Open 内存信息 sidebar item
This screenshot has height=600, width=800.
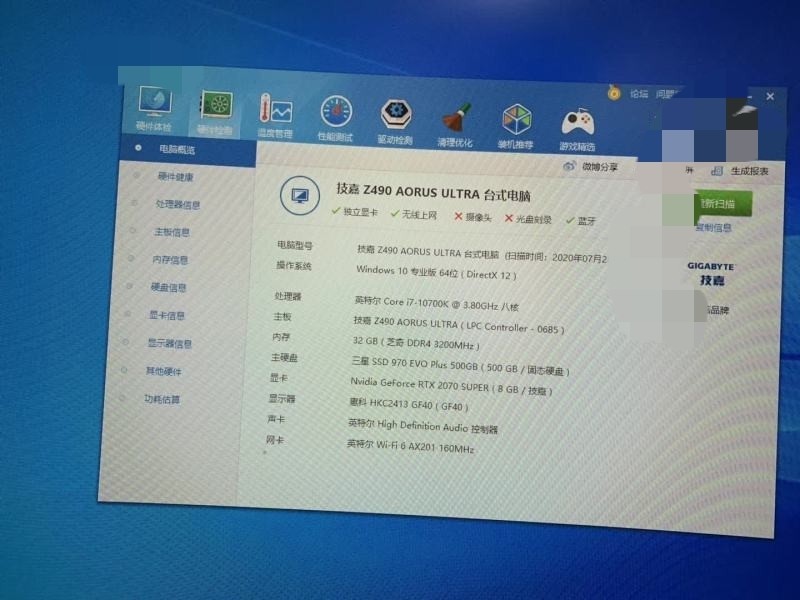pyautogui.click(x=170, y=260)
